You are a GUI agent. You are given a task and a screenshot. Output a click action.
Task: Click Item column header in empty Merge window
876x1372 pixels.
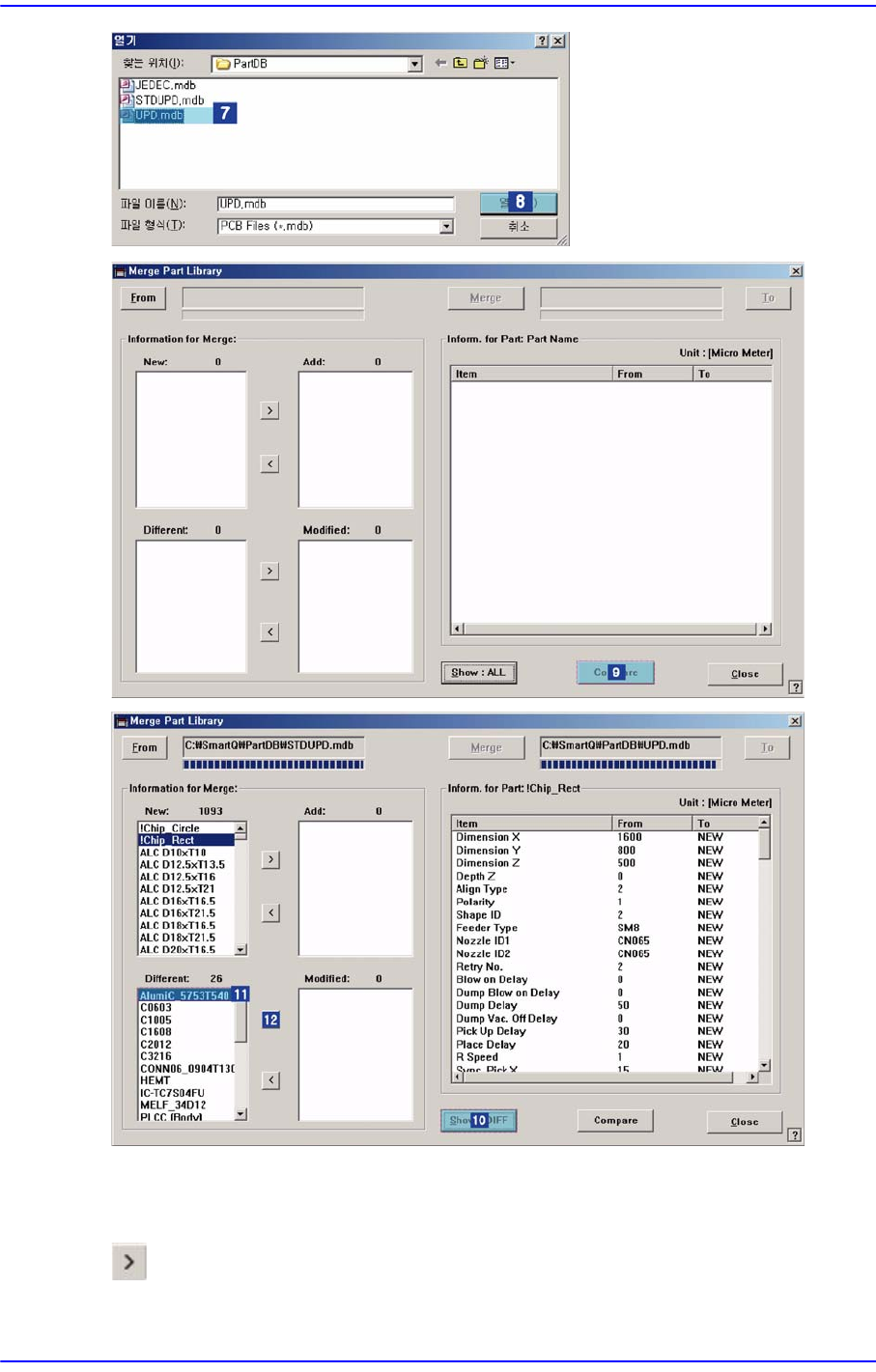click(x=531, y=374)
